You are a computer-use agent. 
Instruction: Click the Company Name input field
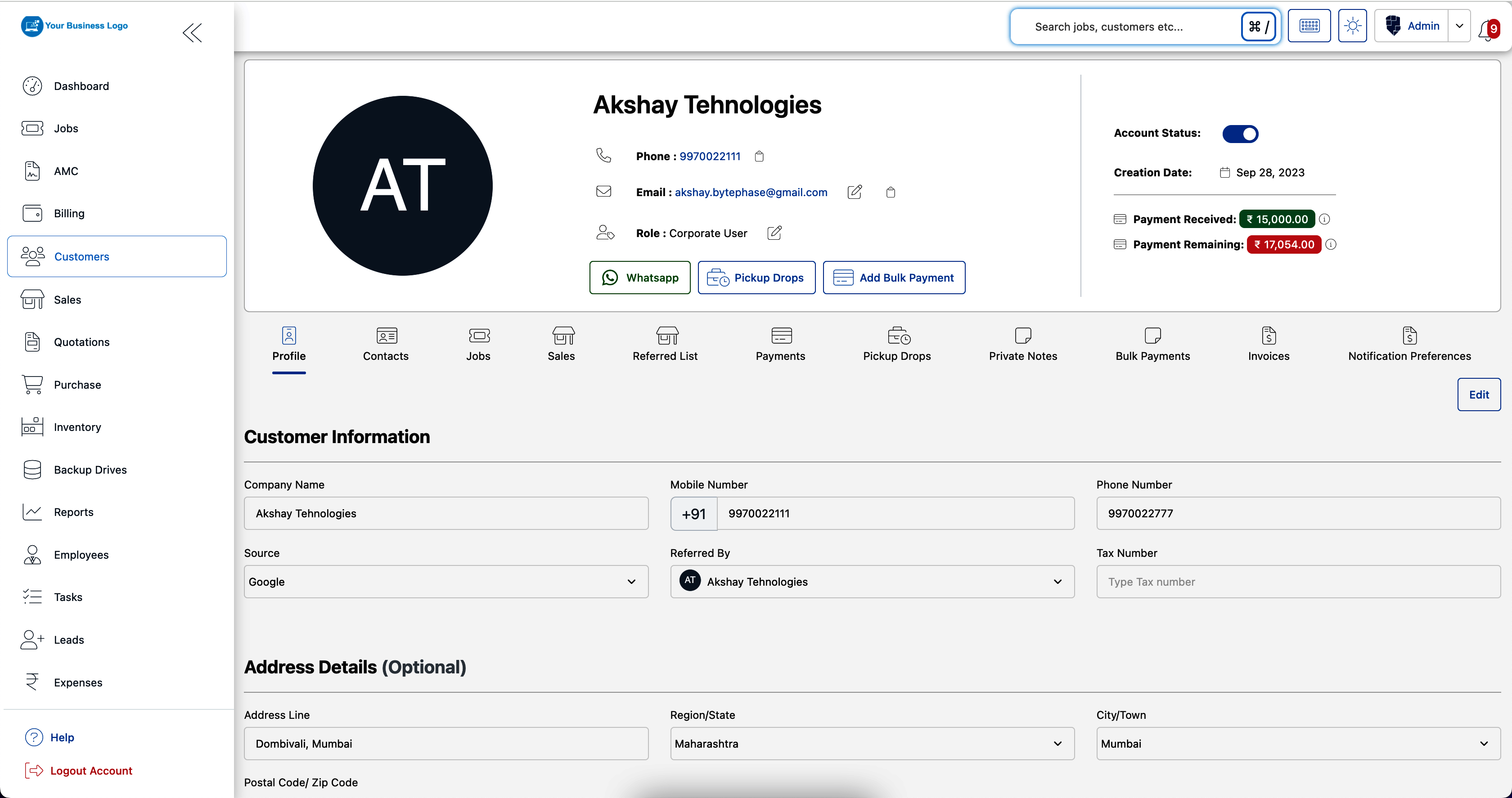tap(446, 513)
